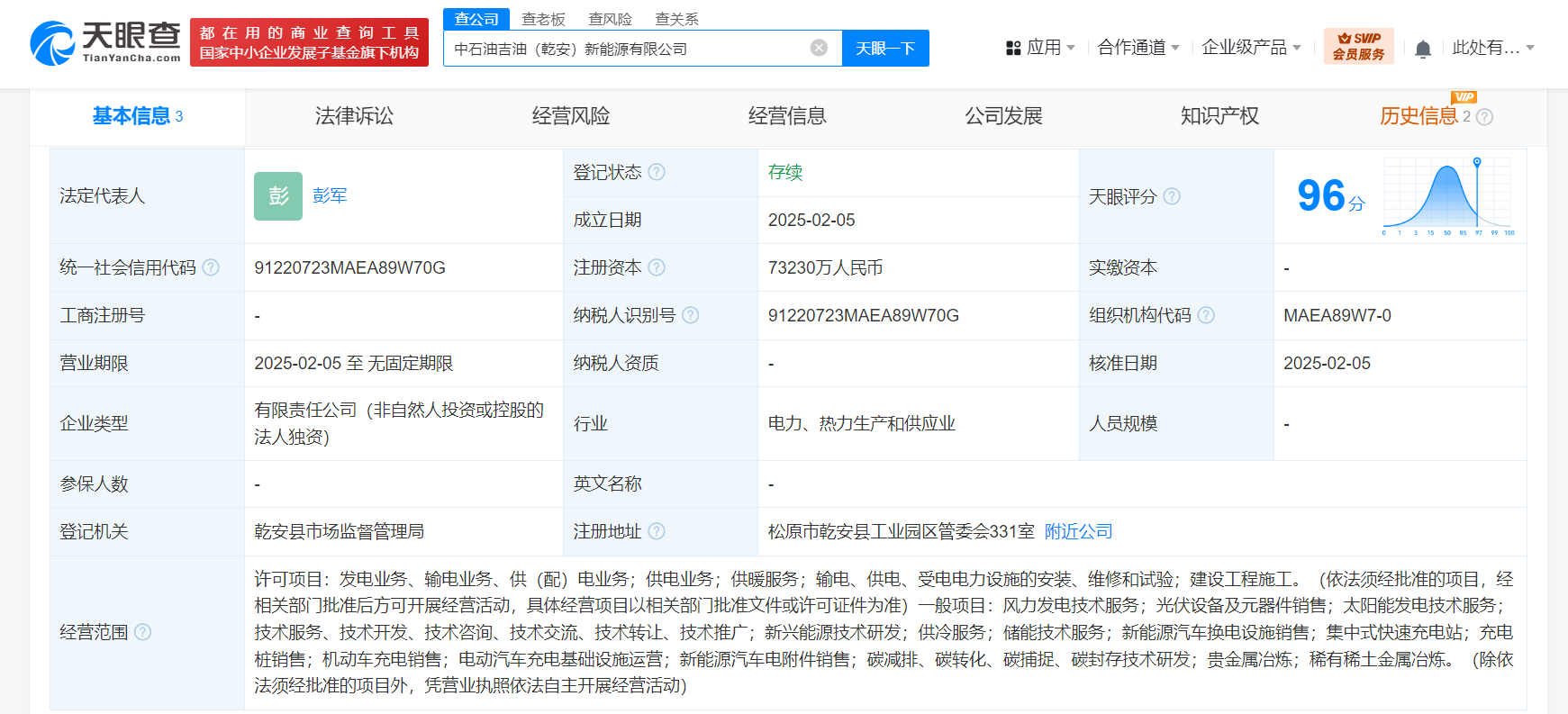Click help icon beside 经营范围
This screenshot has width=1568, height=714.
142,632
